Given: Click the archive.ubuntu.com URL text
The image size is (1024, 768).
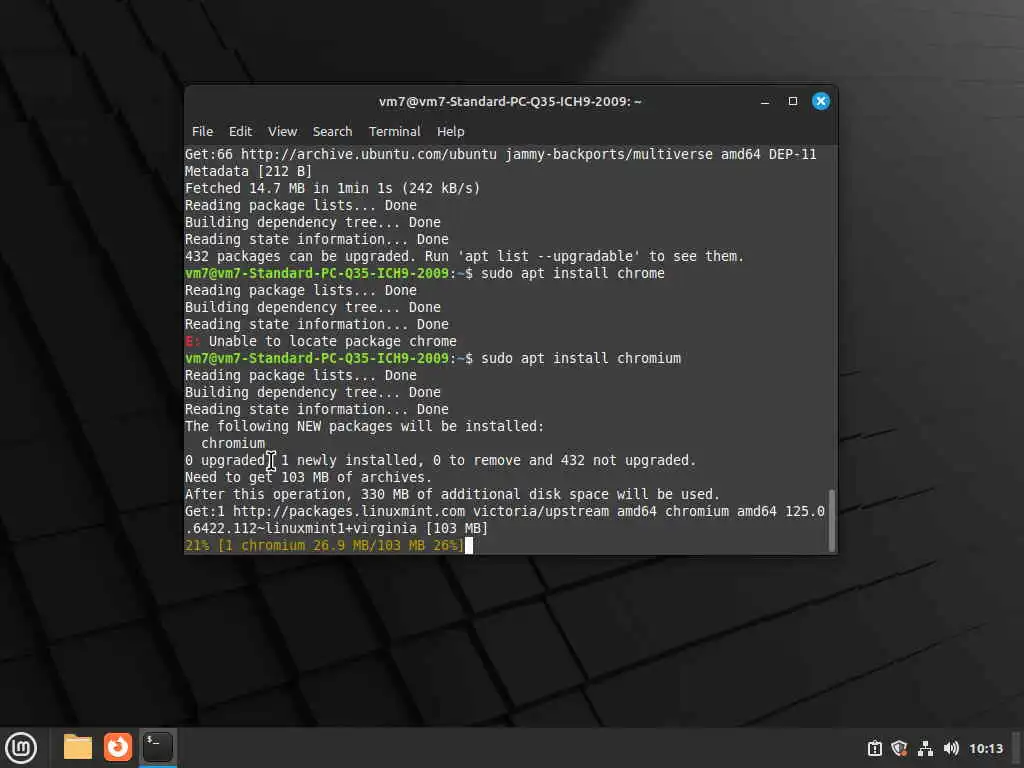Looking at the screenshot, I should click(x=369, y=154).
